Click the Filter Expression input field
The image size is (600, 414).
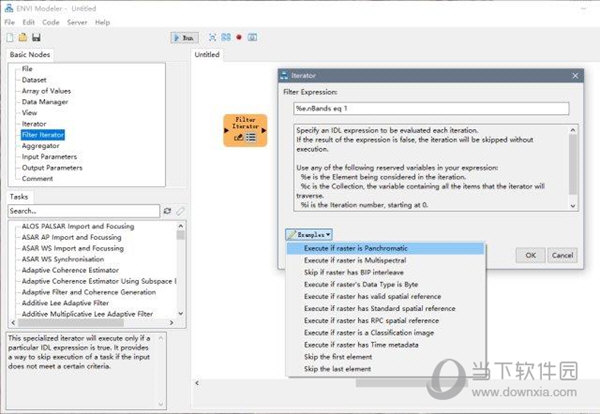(431, 109)
